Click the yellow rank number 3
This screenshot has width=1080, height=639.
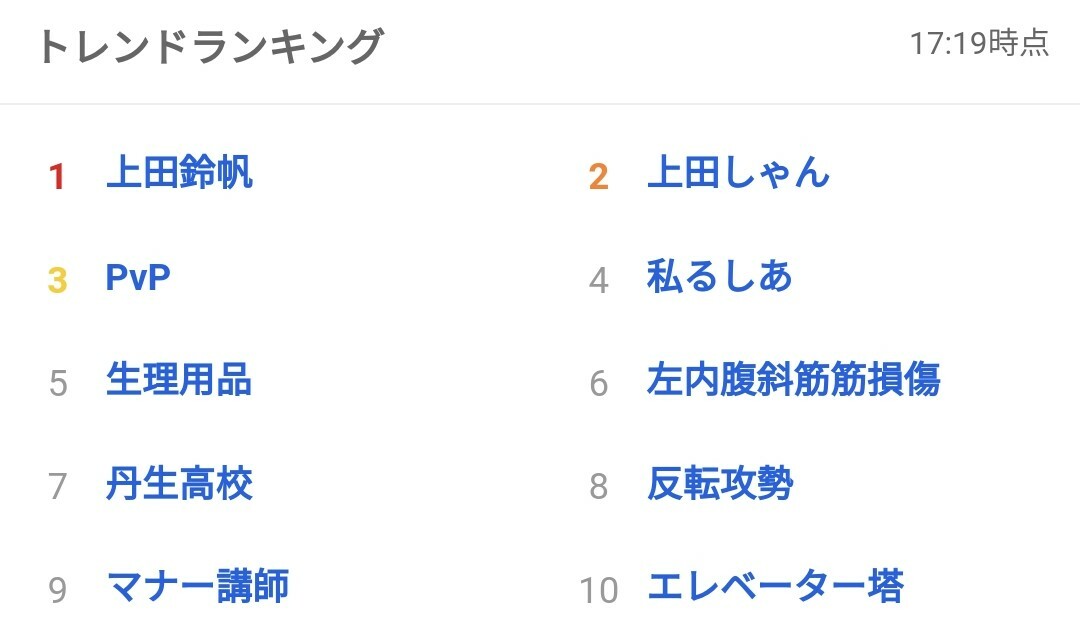pyautogui.click(x=58, y=280)
